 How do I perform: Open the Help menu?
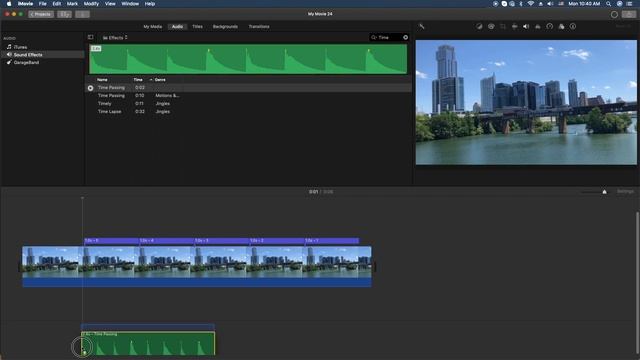click(150, 4)
